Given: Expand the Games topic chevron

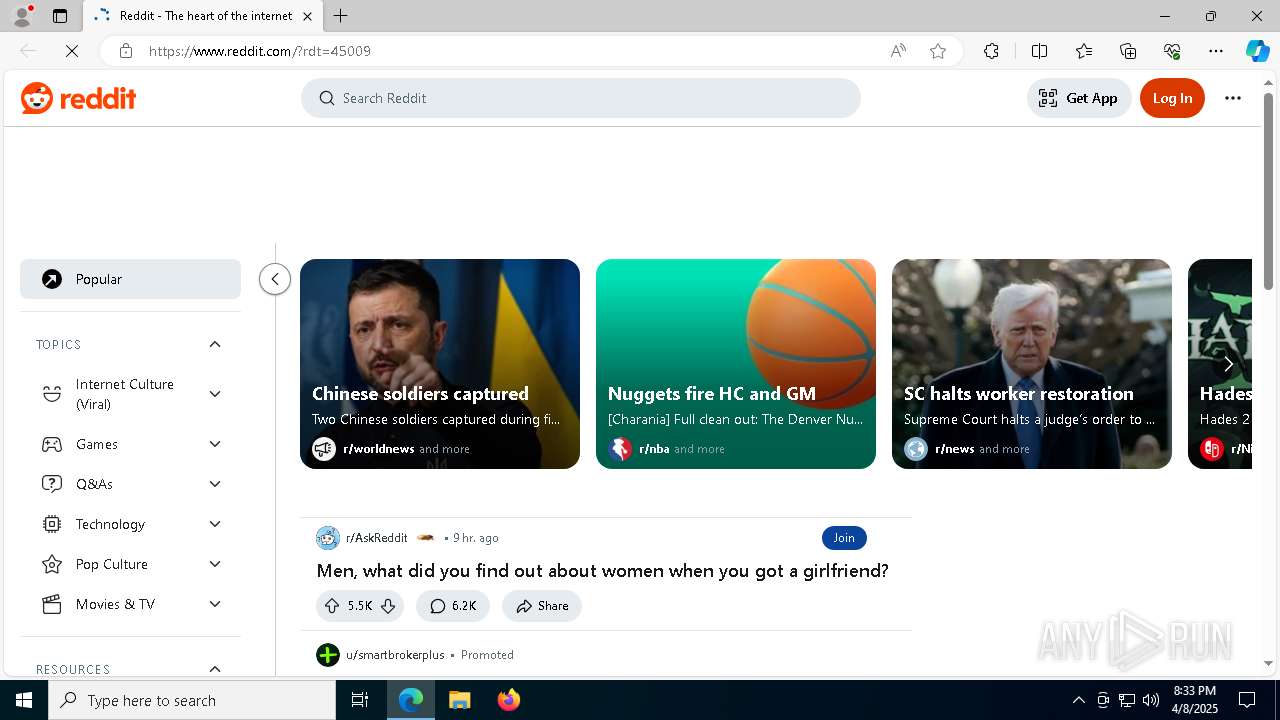Looking at the screenshot, I should tap(215, 444).
